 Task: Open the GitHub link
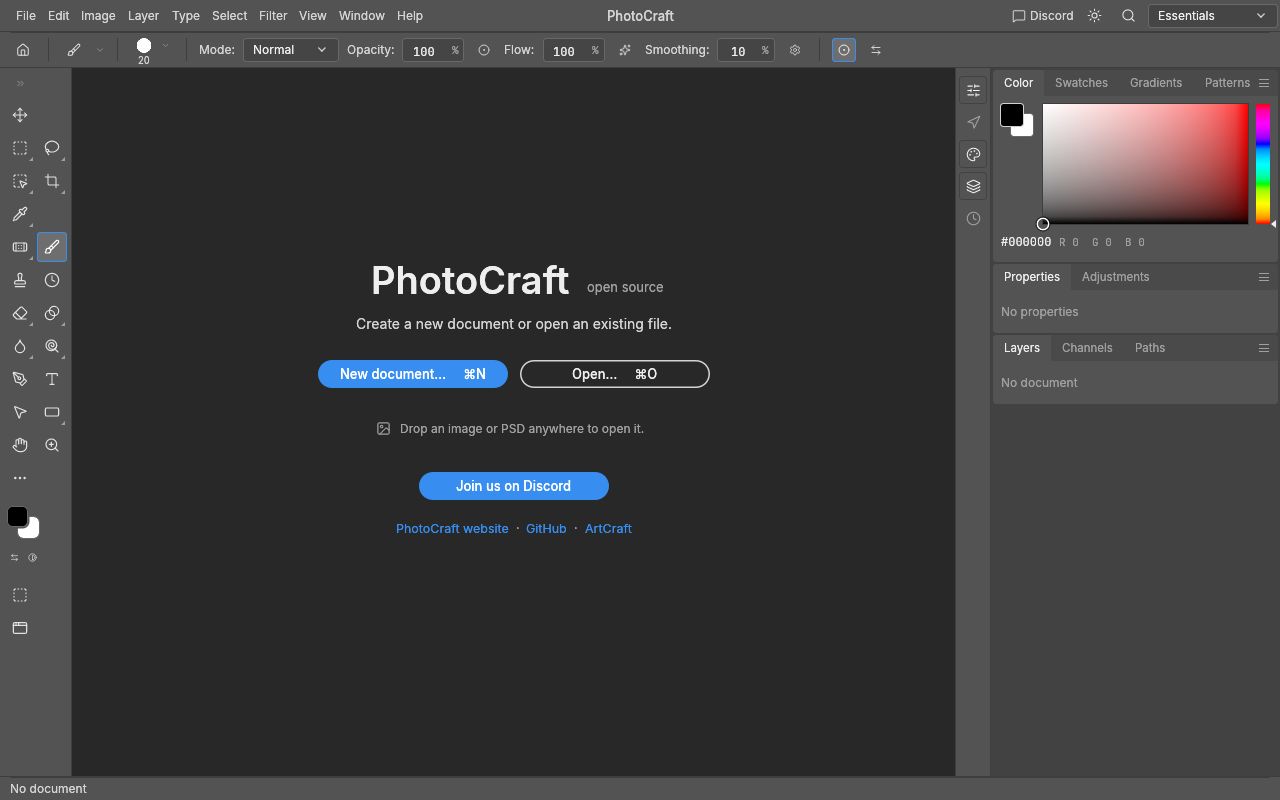pyautogui.click(x=546, y=528)
